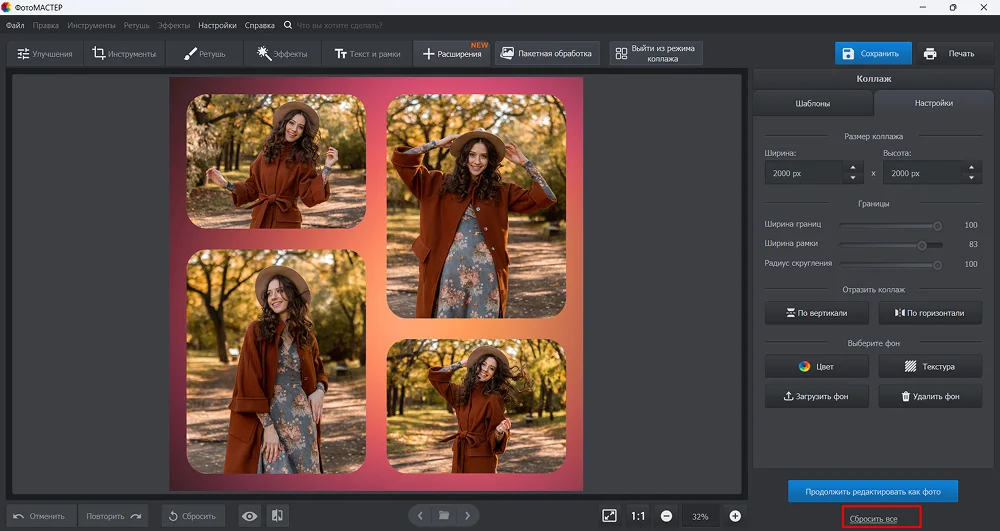Click the fit-to-screen icon

click(609, 516)
